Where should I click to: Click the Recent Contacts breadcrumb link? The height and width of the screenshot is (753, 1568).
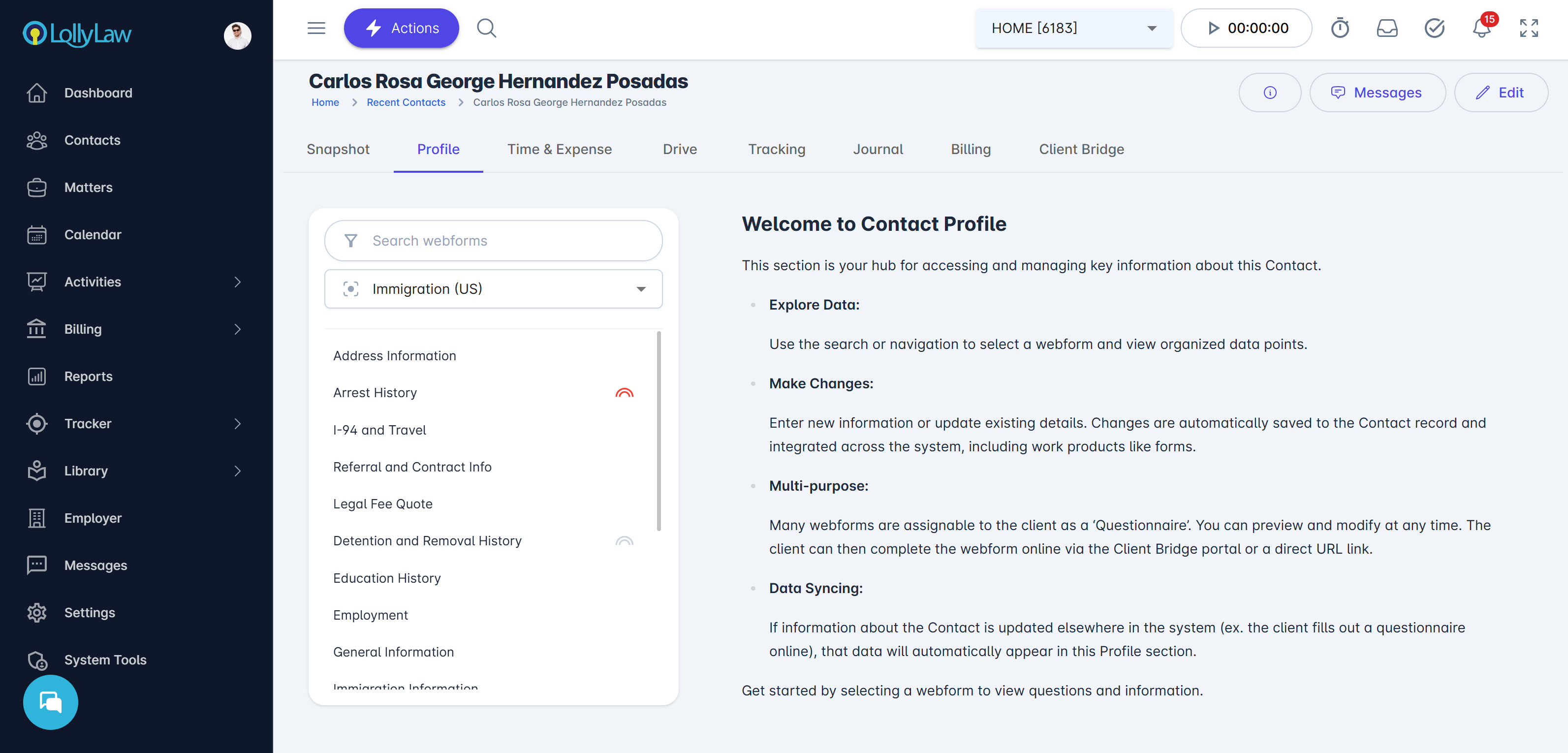(x=406, y=102)
